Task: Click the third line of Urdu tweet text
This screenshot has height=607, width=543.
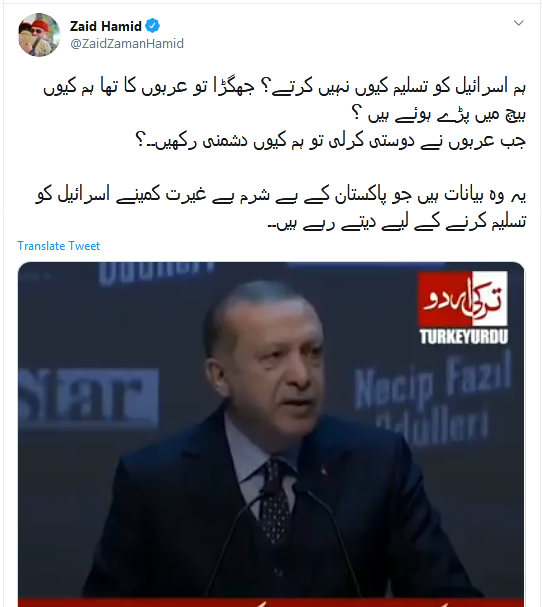Action: [x=330, y=141]
